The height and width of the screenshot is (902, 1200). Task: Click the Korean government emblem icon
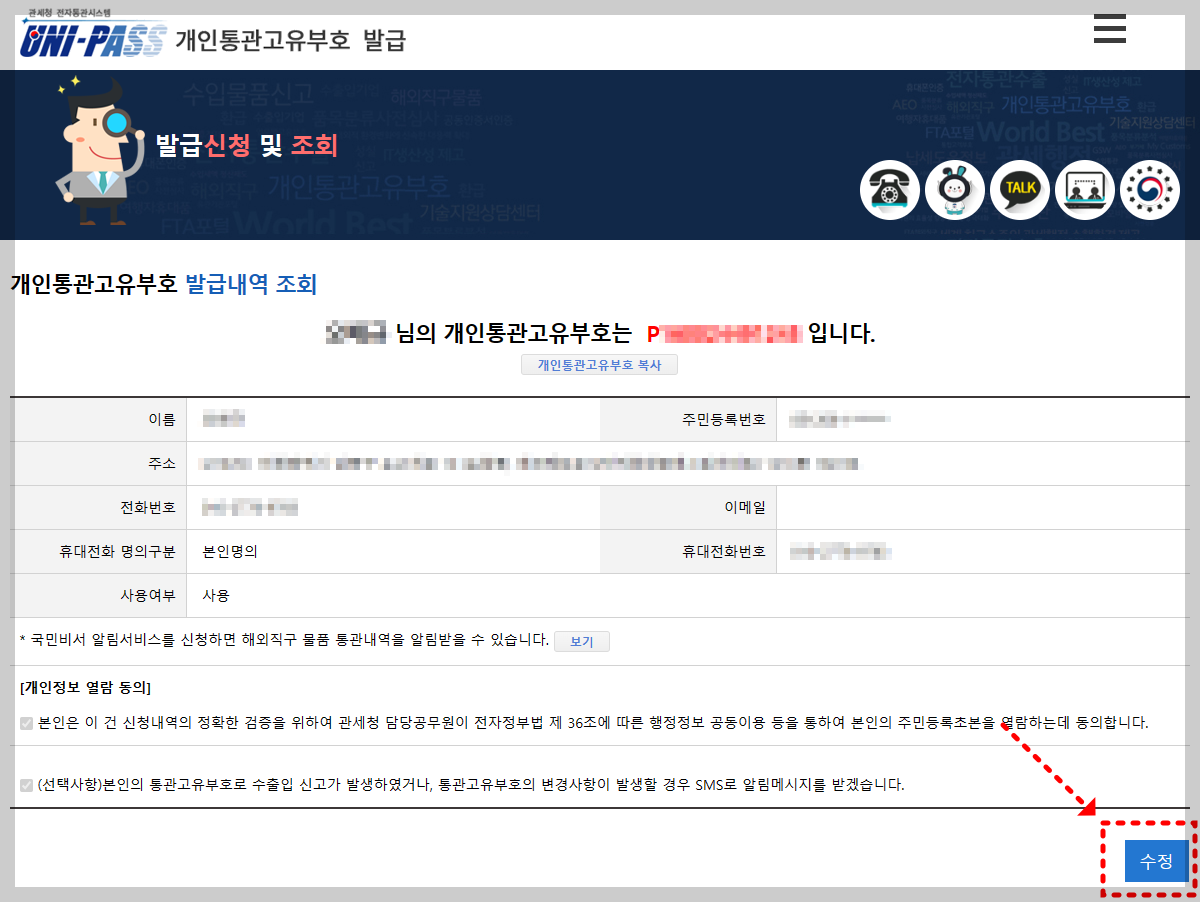pos(1149,190)
